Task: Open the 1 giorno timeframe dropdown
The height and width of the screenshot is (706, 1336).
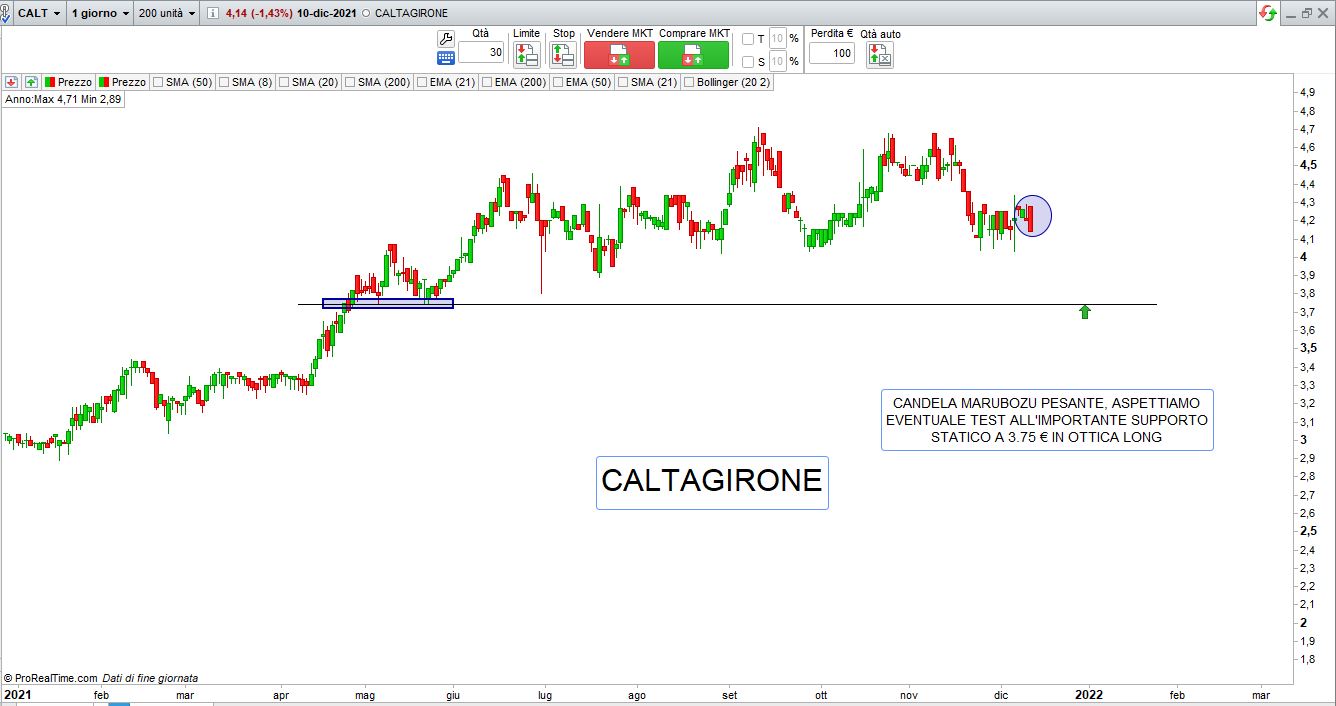Action: [100, 13]
